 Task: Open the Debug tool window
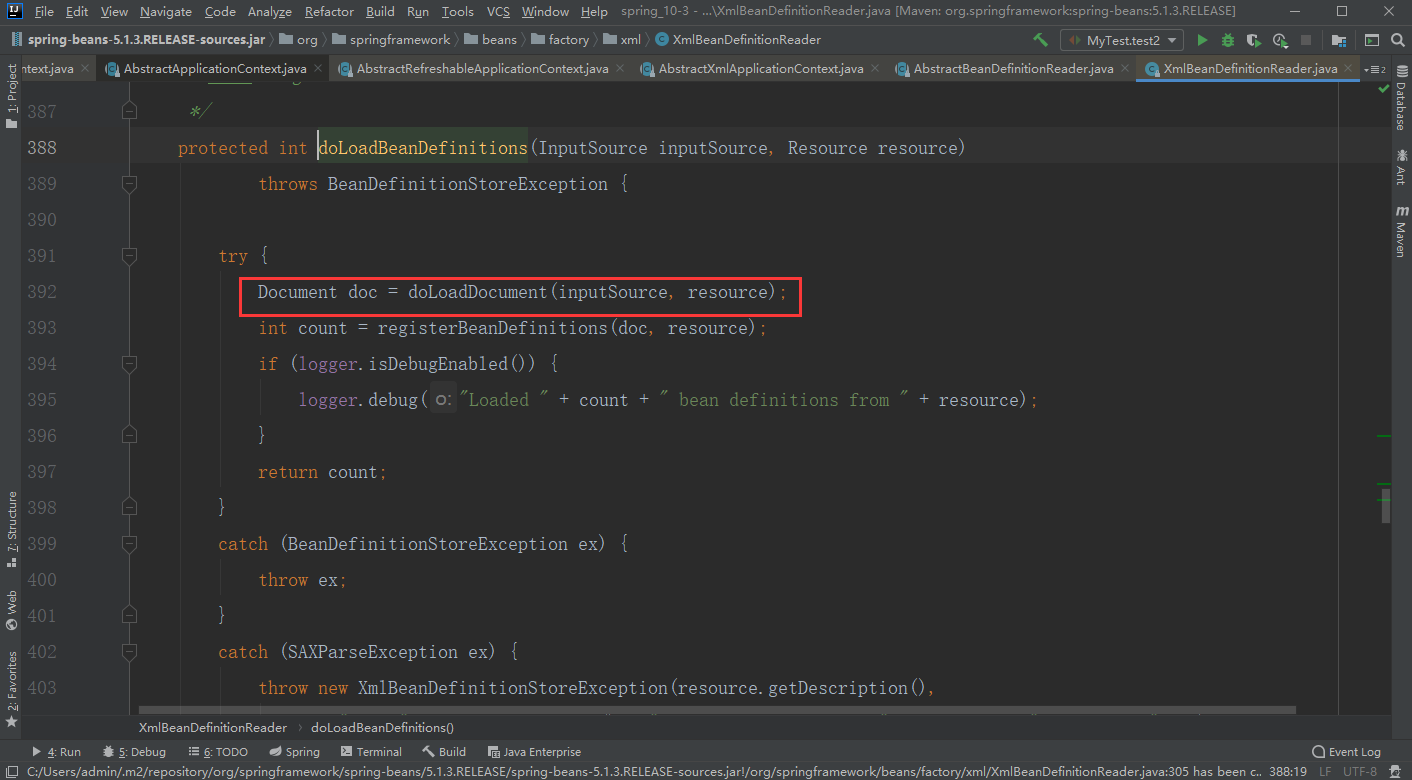[x=134, y=752]
